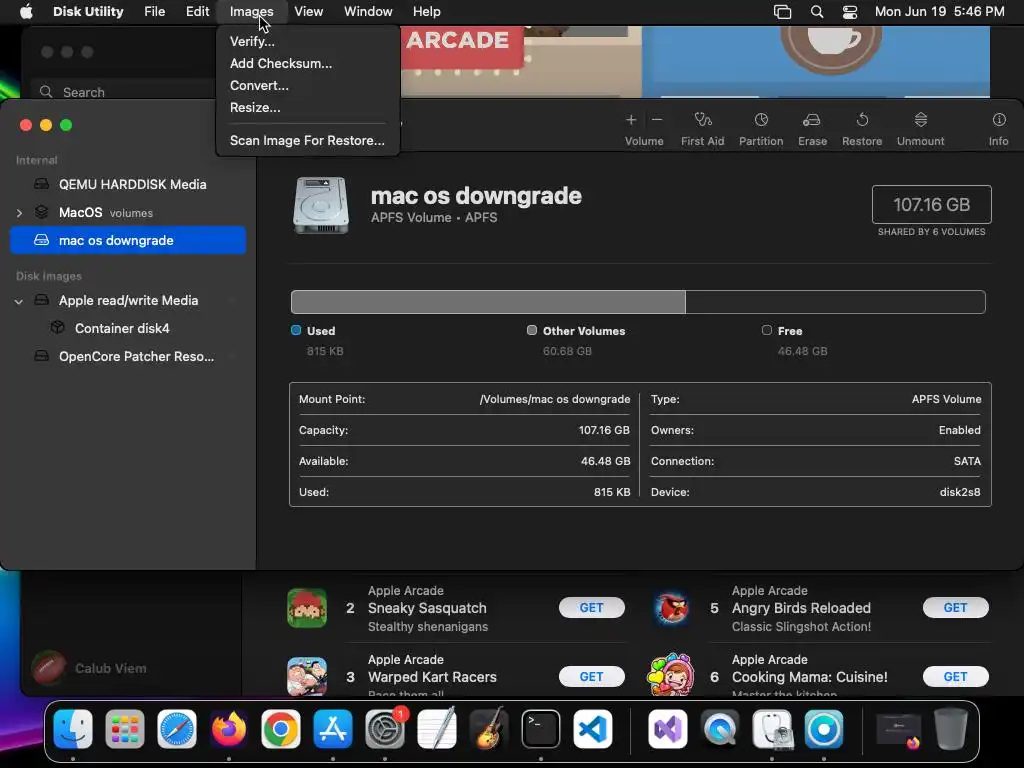
Task: Open the Info panel icon
Action: pos(999,120)
